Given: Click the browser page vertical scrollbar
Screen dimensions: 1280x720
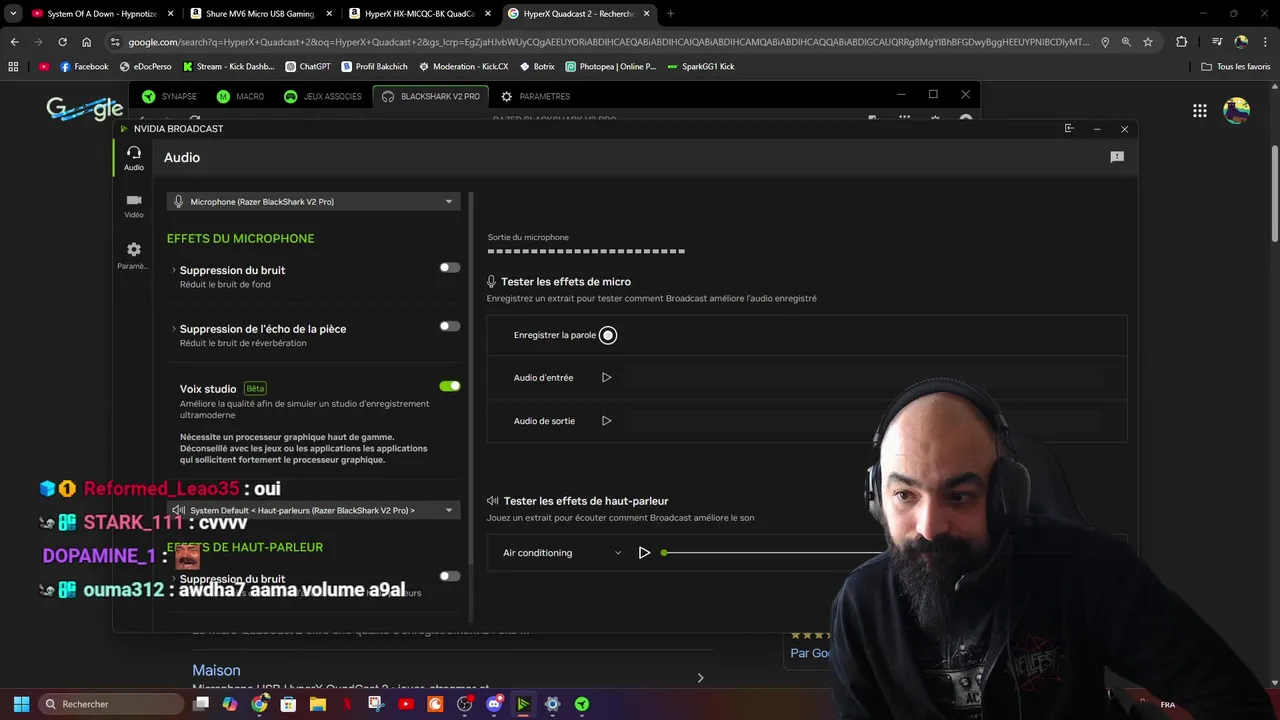Looking at the screenshot, I should pyautogui.click(x=1274, y=193).
